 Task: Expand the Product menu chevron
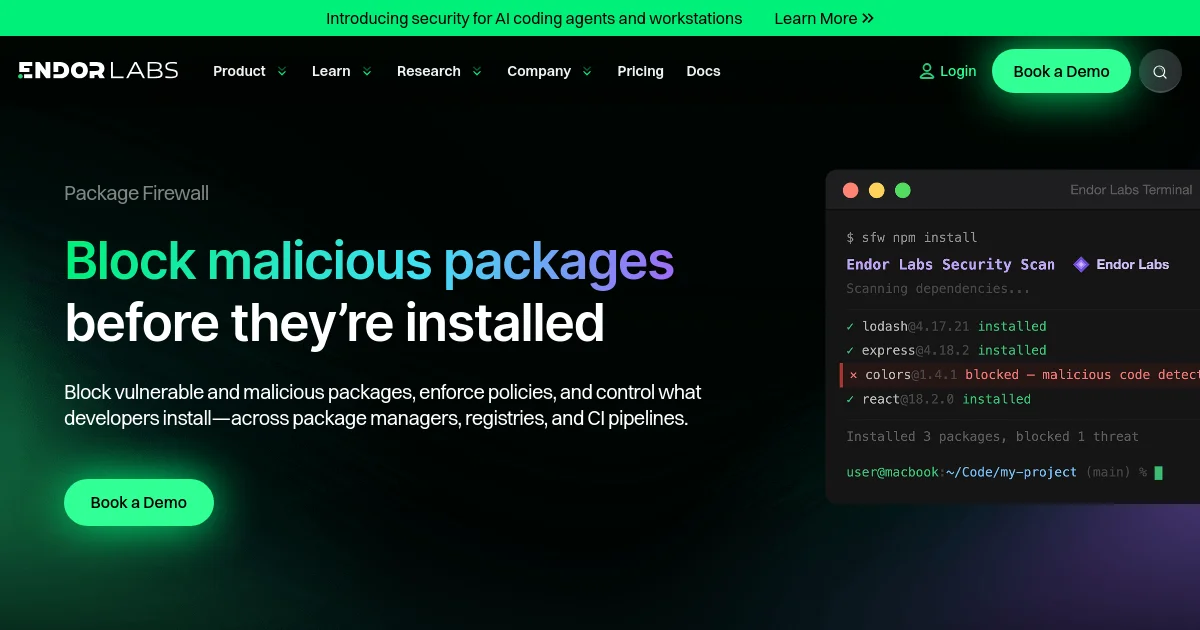pos(282,71)
